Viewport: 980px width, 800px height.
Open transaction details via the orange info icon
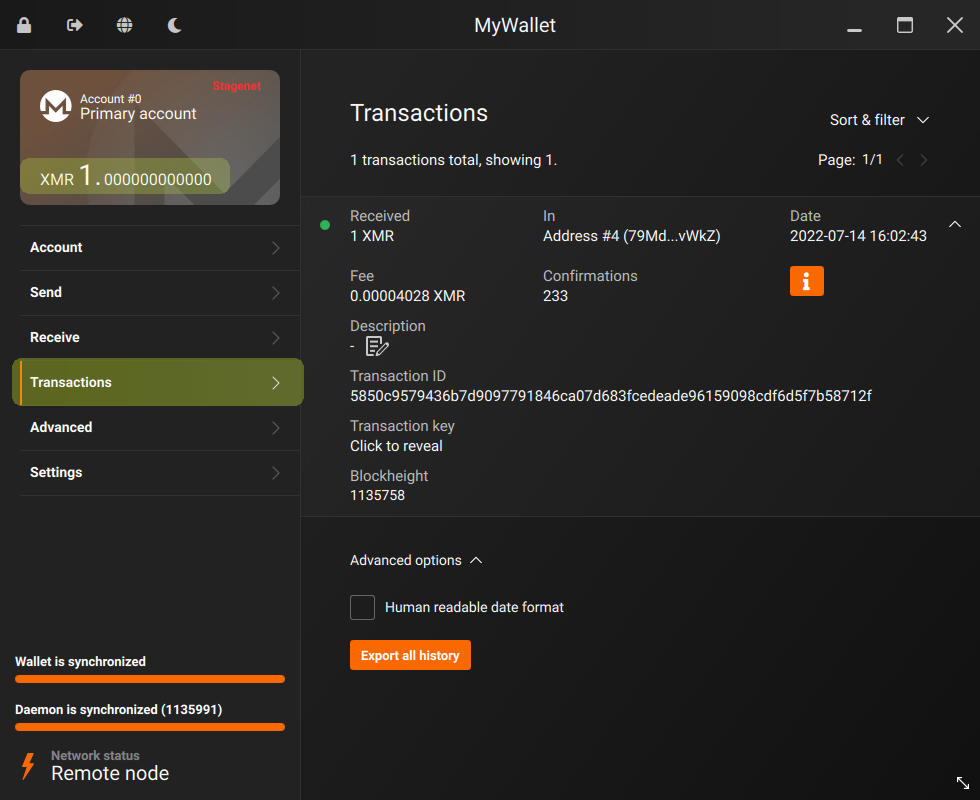click(x=806, y=281)
